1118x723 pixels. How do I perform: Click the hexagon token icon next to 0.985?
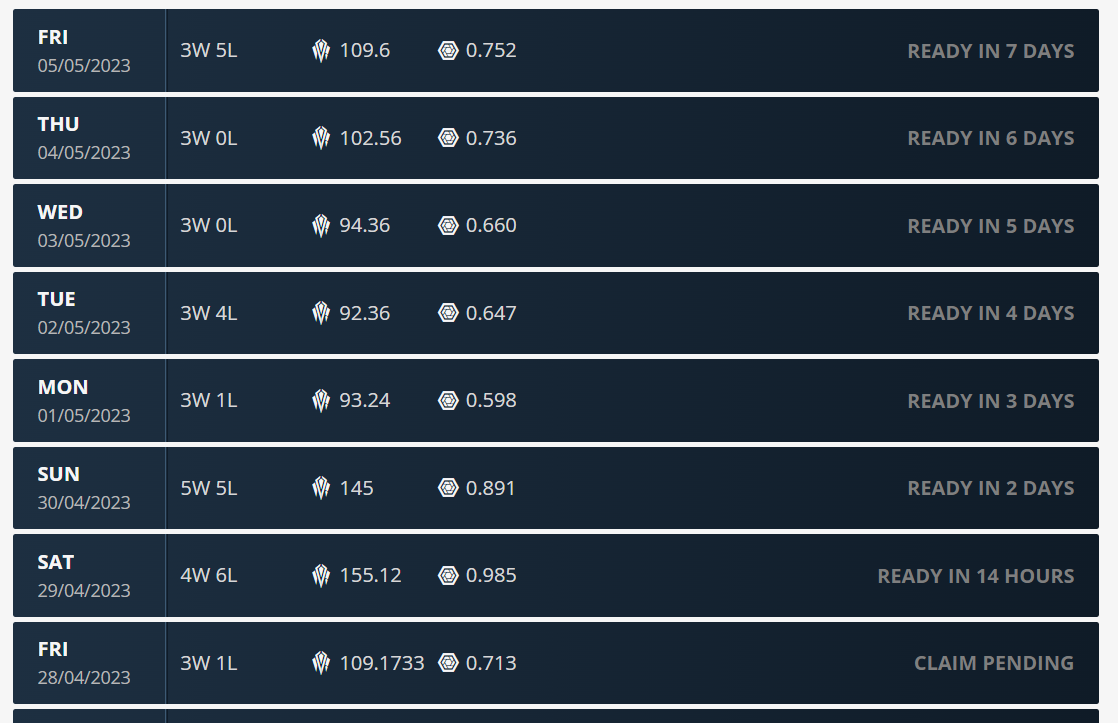click(448, 575)
